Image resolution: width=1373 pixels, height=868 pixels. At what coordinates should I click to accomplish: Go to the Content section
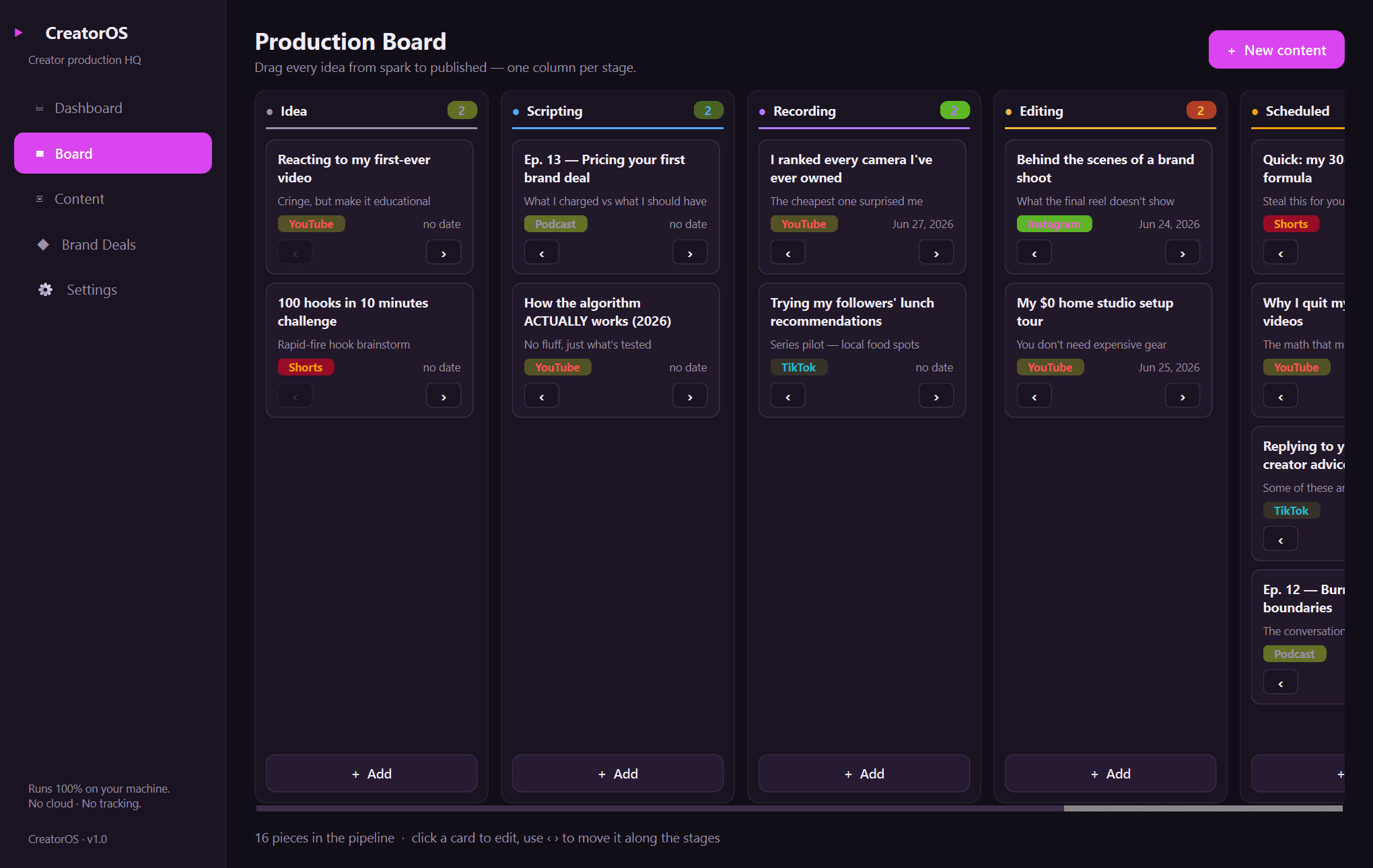(112, 199)
